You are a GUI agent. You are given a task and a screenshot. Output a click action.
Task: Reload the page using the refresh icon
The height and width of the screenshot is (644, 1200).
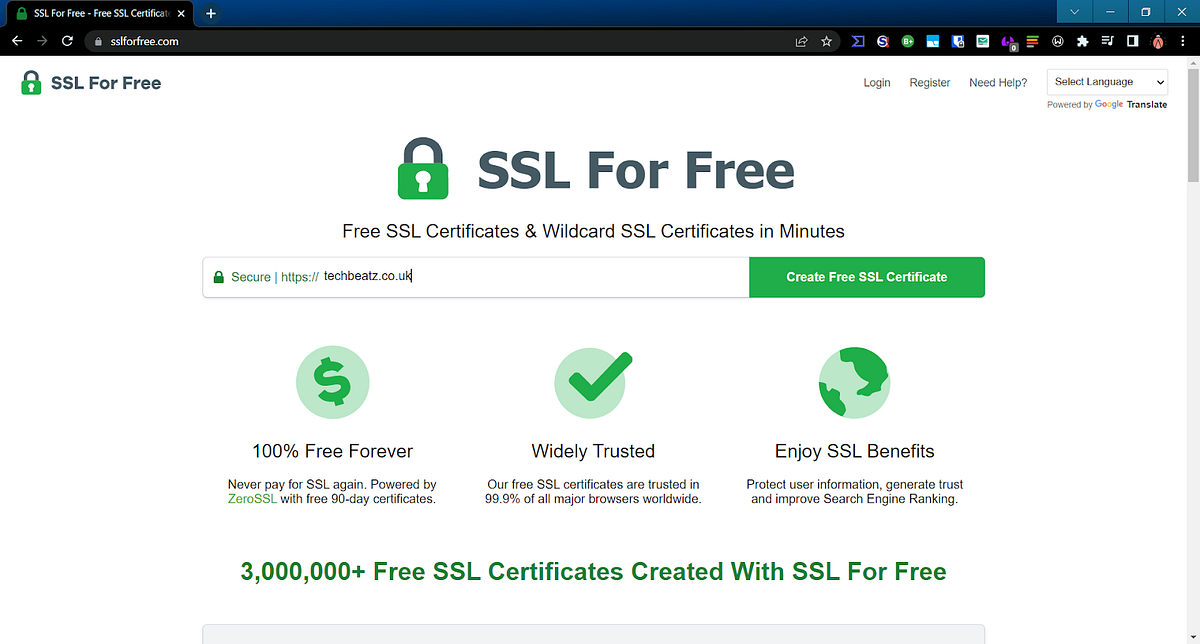pyautogui.click(x=67, y=41)
